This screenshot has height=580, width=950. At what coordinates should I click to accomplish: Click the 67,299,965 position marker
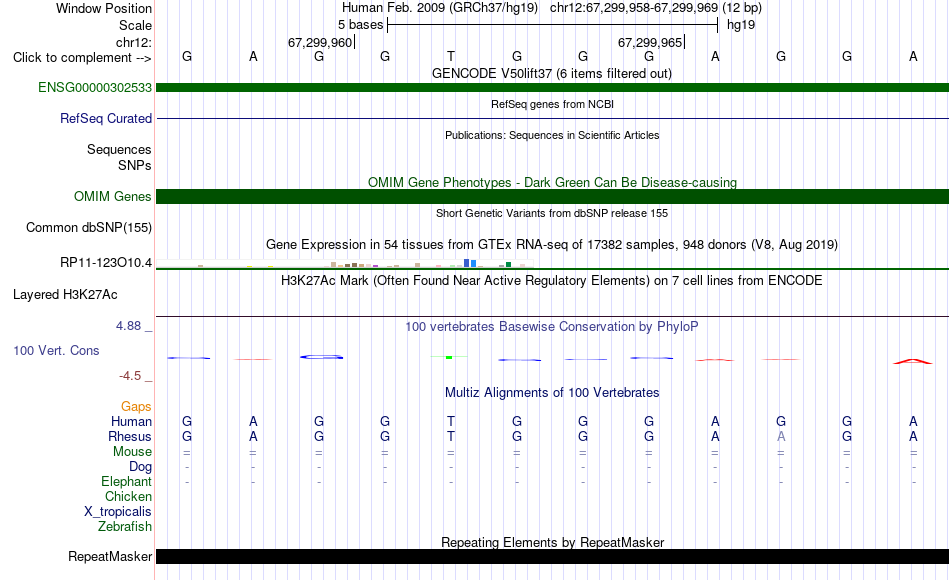650,42
